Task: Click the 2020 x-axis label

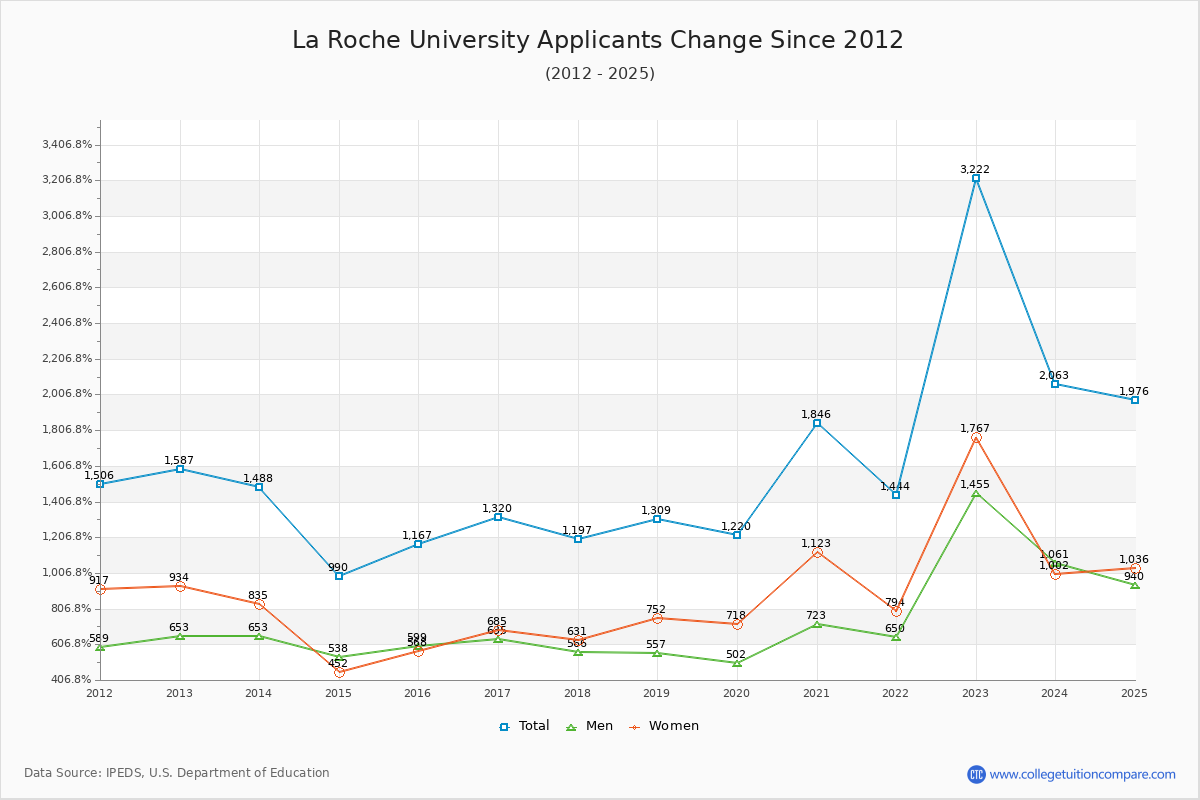Action: coord(737,693)
